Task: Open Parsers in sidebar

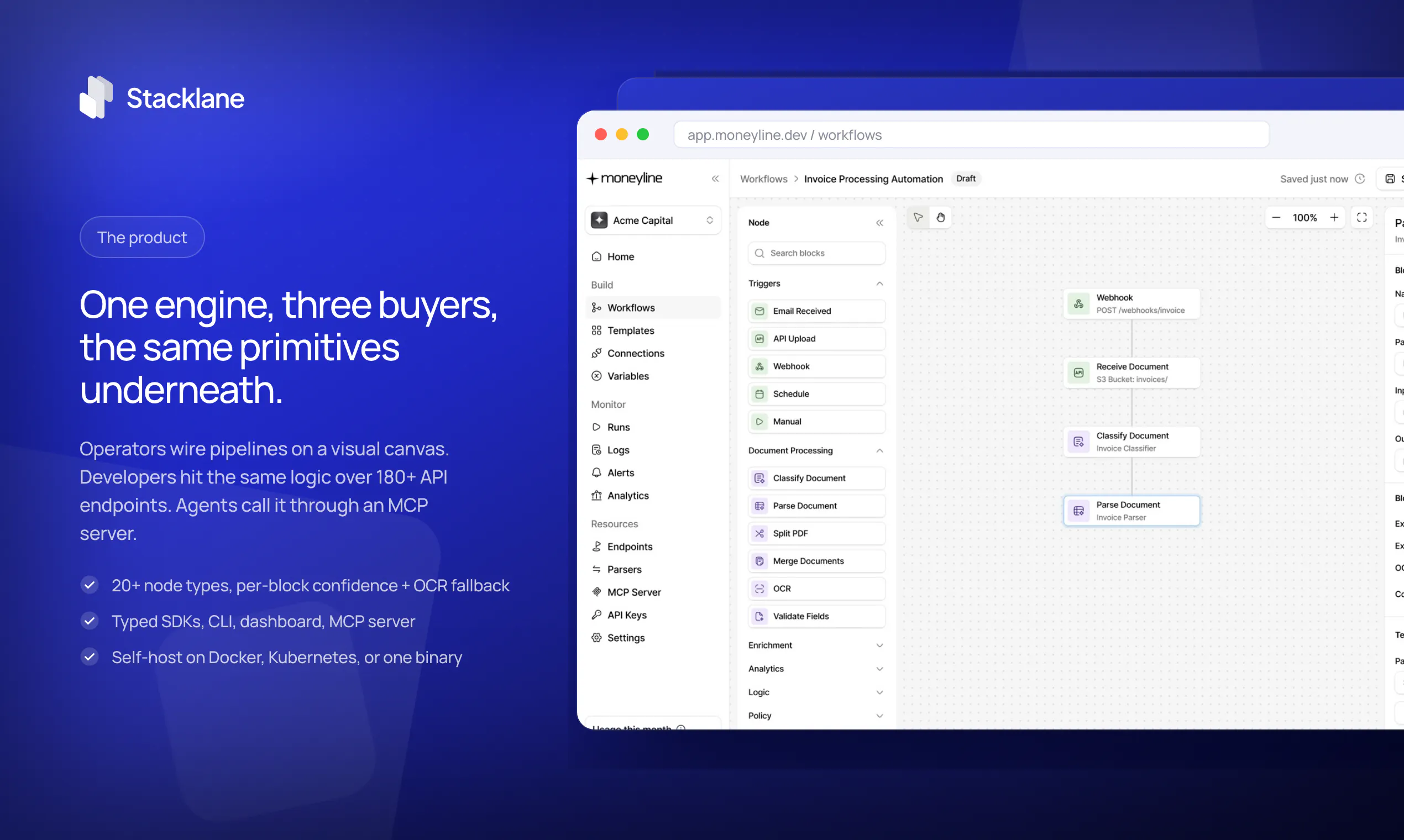Action: pos(653,569)
